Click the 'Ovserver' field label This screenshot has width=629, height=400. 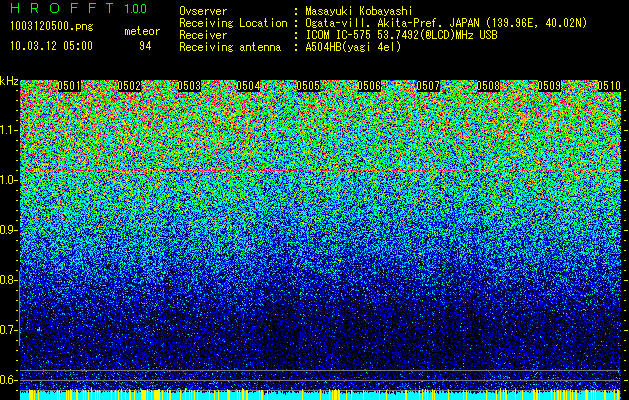203,11
